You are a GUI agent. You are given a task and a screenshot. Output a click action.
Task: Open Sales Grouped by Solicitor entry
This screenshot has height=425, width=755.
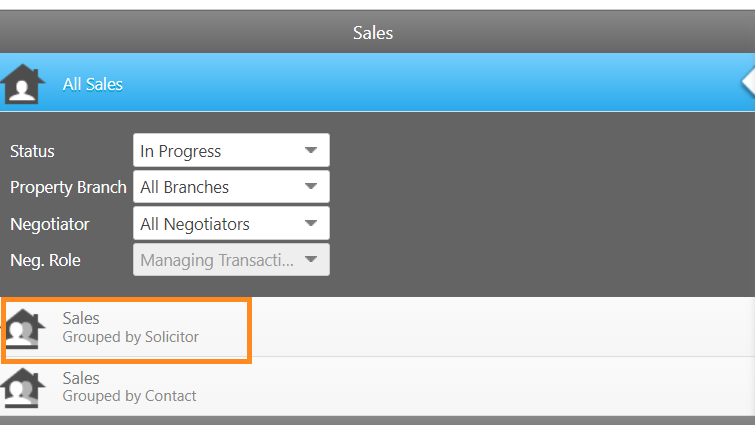pos(378,327)
